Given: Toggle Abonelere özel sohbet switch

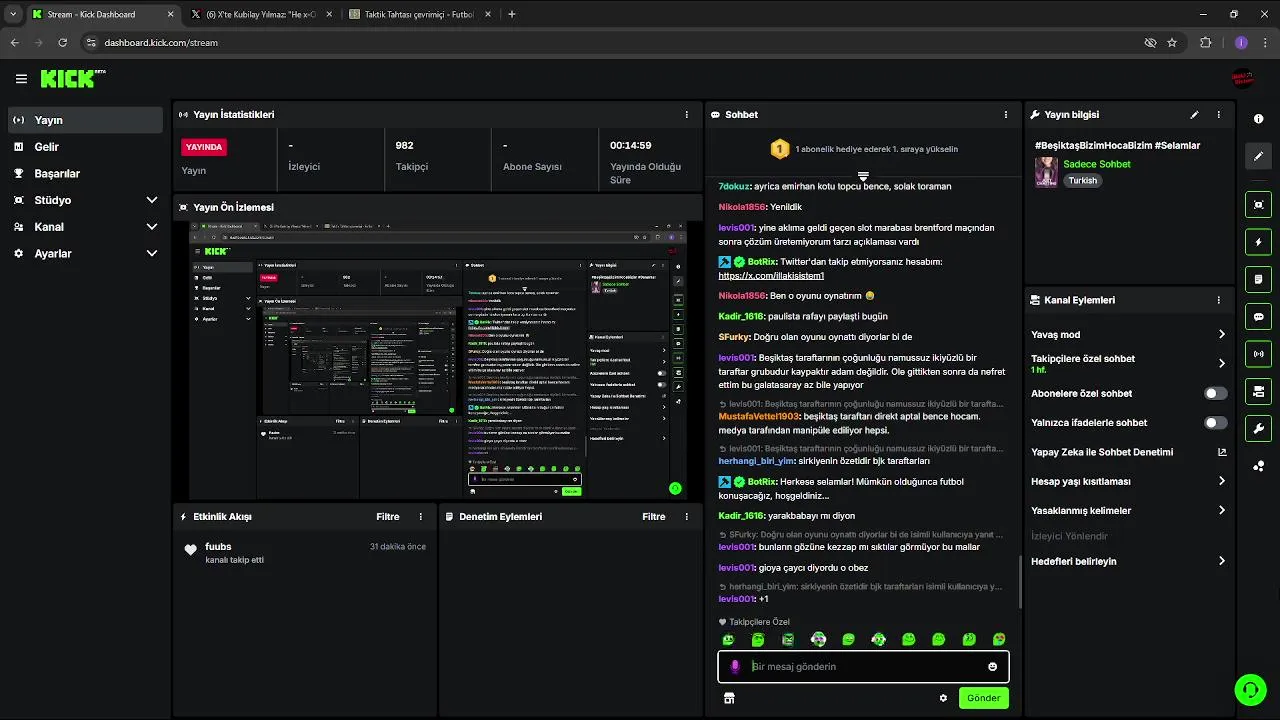Looking at the screenshot, I should coord(1215,394).
